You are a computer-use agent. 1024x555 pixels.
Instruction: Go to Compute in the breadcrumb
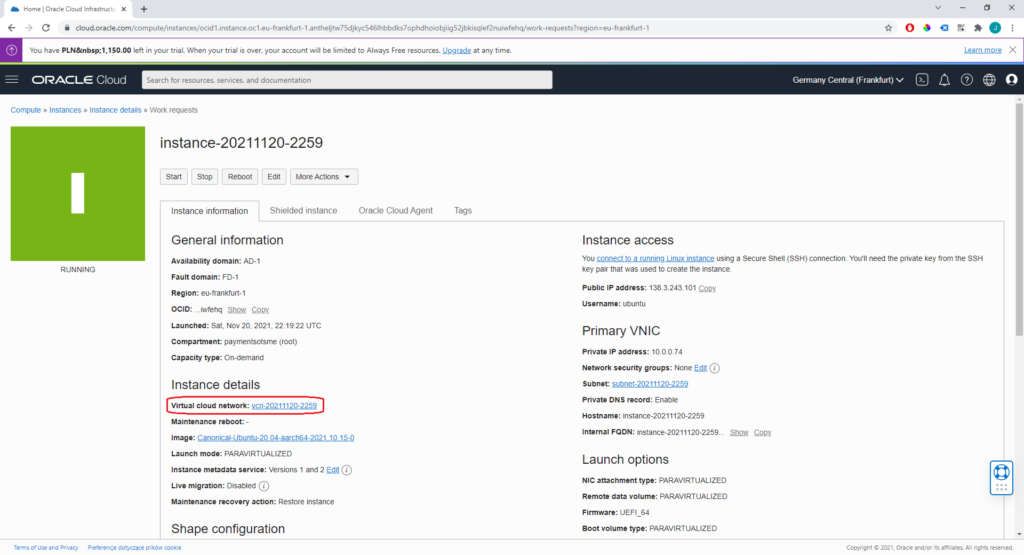tap(25, 110)
